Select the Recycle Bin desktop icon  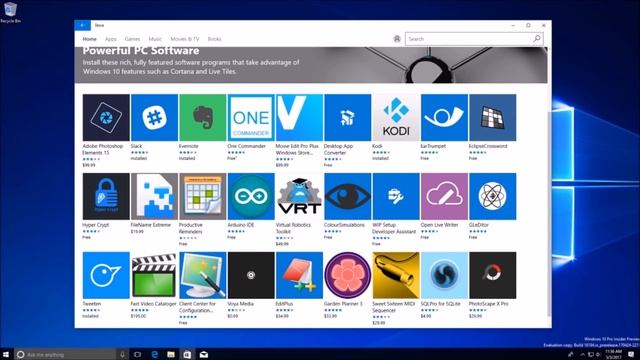(x=10, y=13)
